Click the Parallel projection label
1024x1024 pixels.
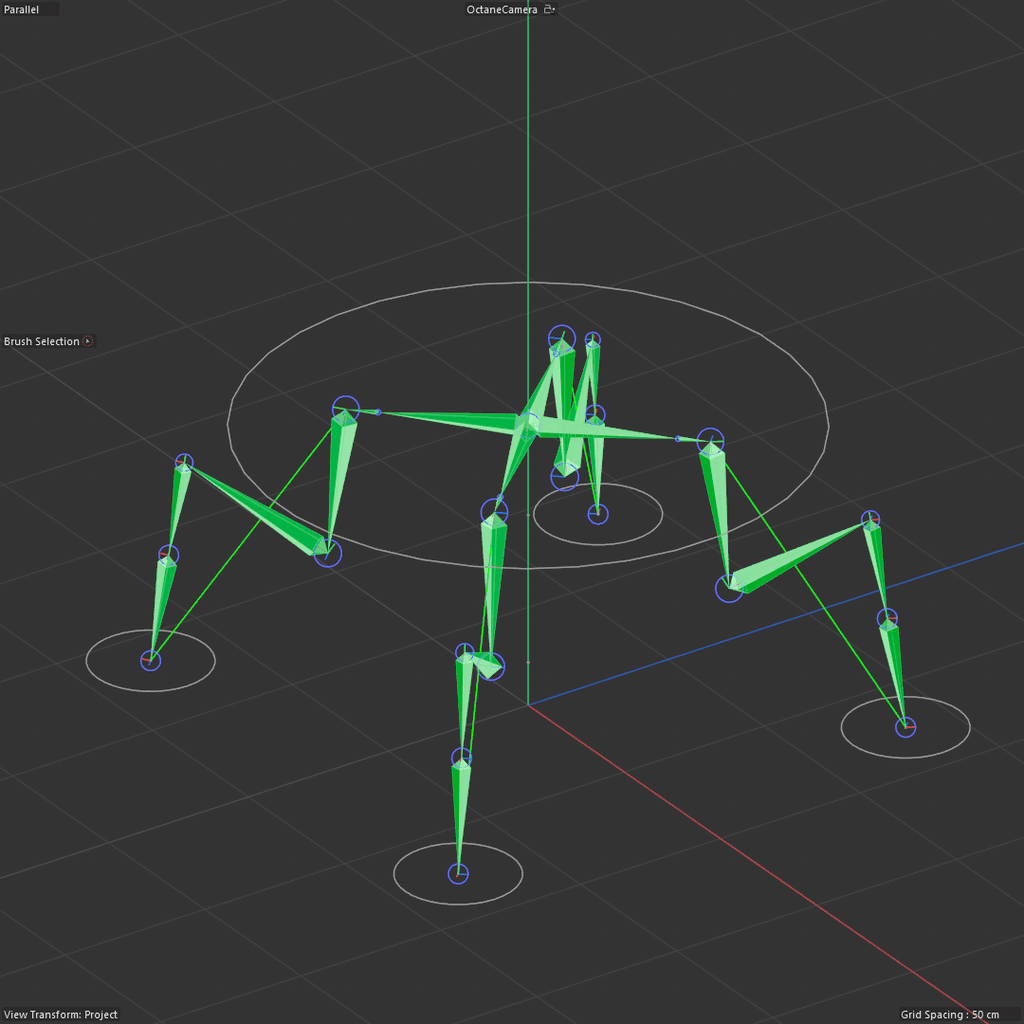22,10
